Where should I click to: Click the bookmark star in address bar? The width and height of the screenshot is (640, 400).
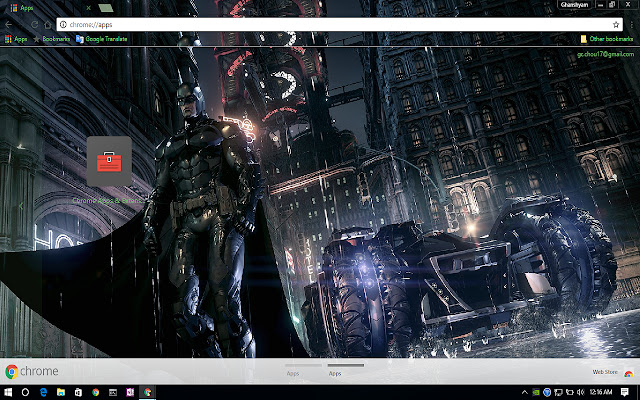tap(616, 23)
